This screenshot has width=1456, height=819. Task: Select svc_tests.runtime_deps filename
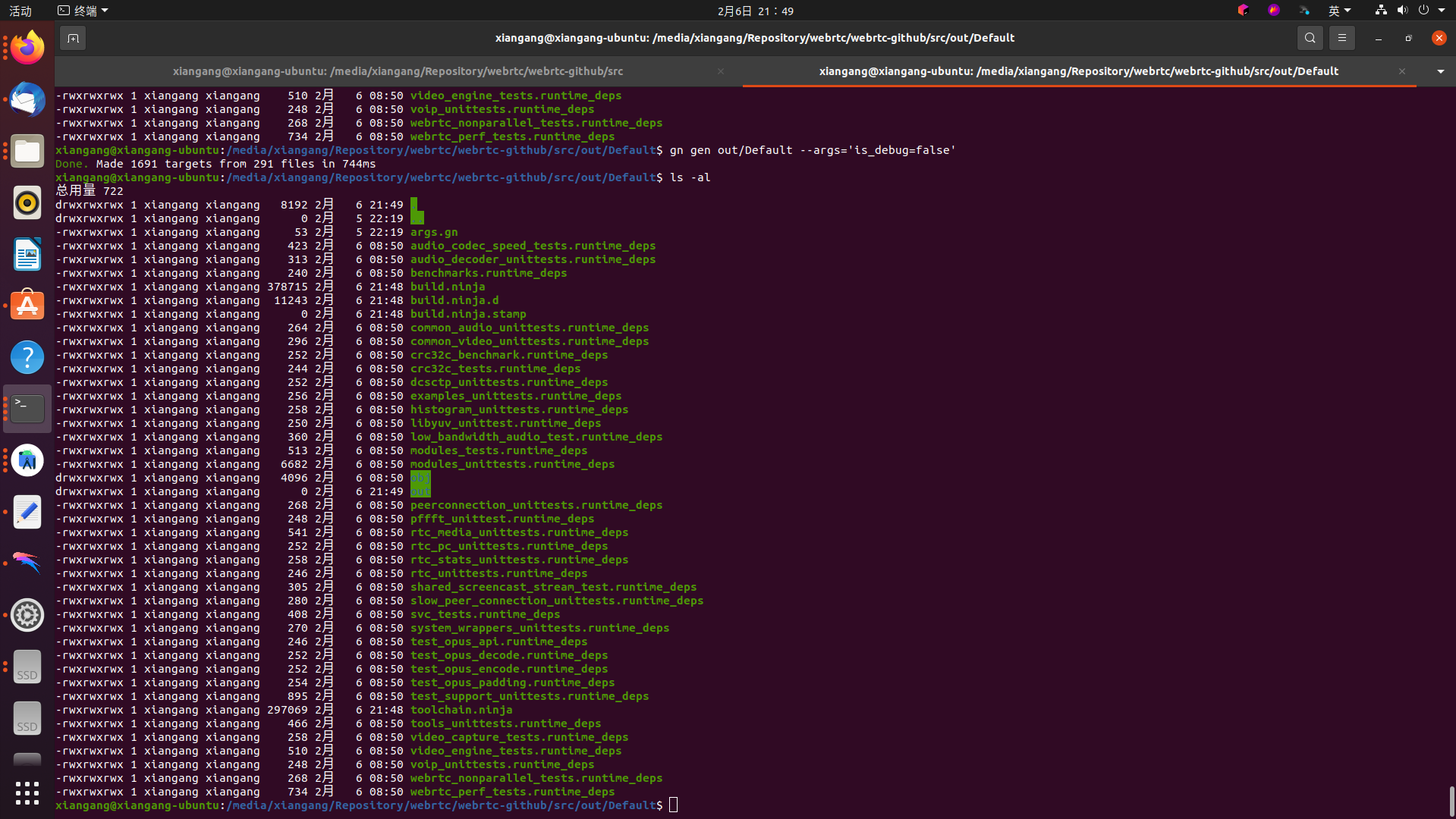(485, 614)
